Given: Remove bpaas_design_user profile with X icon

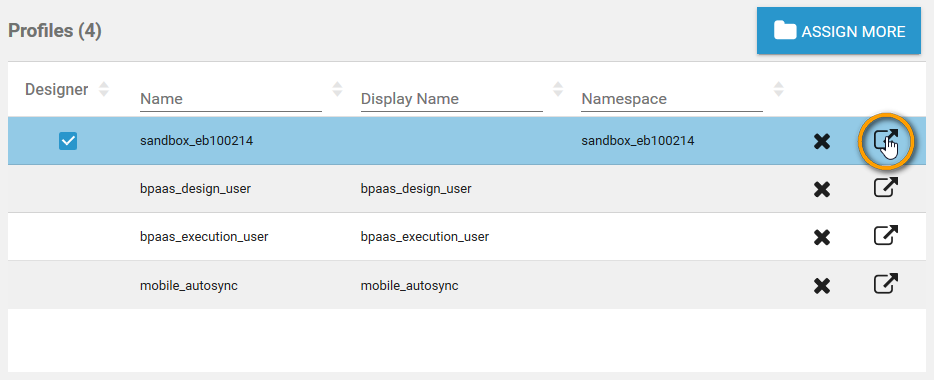Looking at the screenshot, I should (822, 190).
